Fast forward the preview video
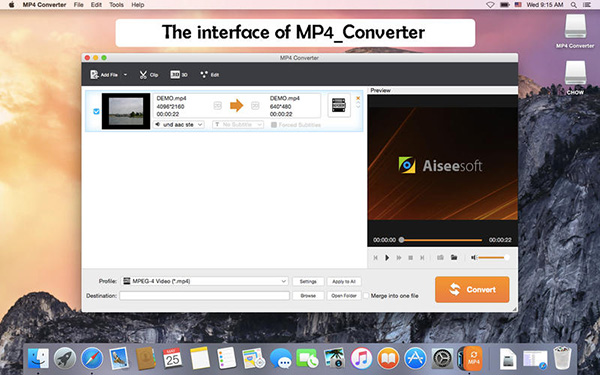 [x=399, y=258]
